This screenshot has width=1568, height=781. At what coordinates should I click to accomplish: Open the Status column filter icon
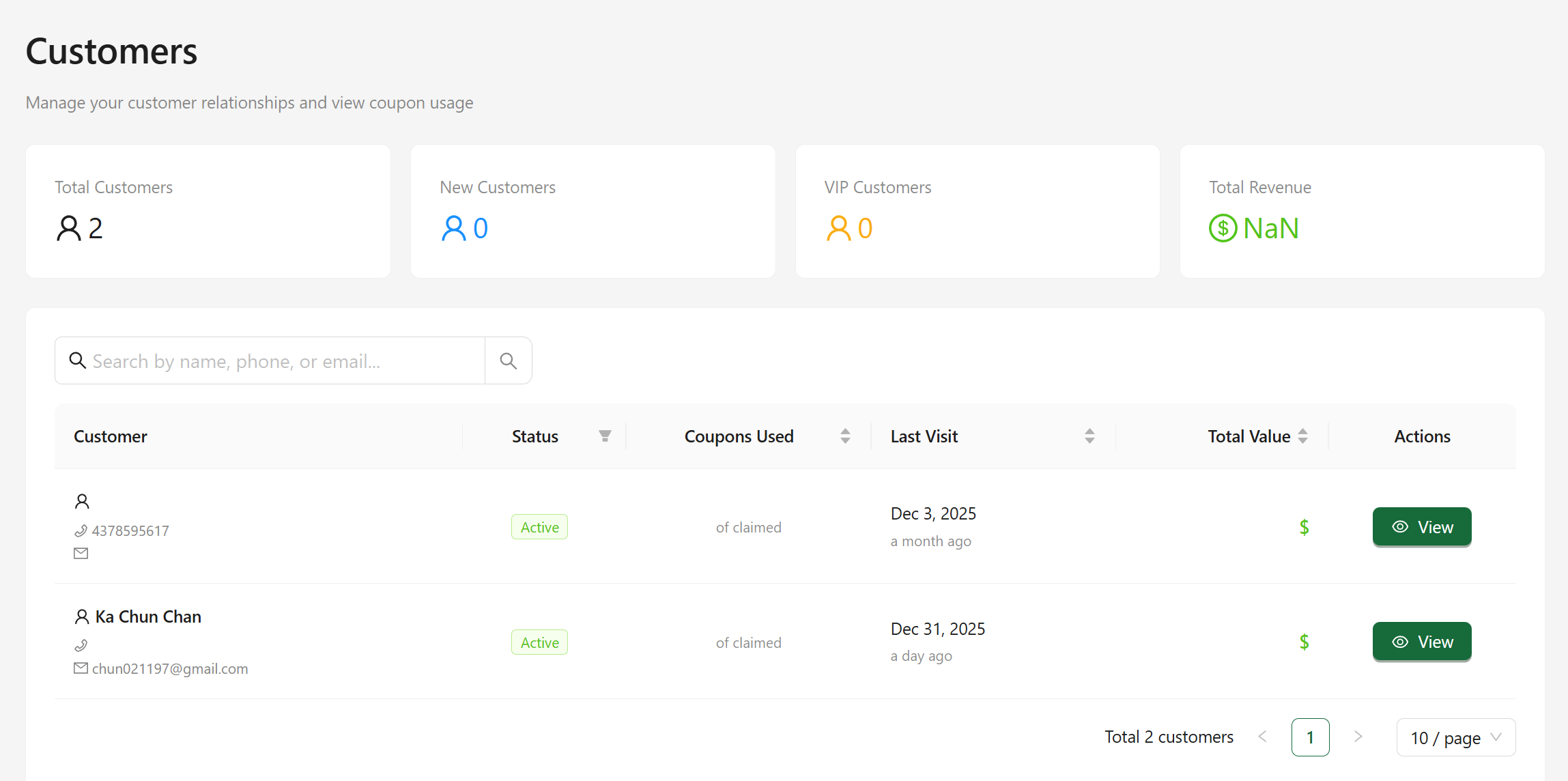click(x=605, y=436)
